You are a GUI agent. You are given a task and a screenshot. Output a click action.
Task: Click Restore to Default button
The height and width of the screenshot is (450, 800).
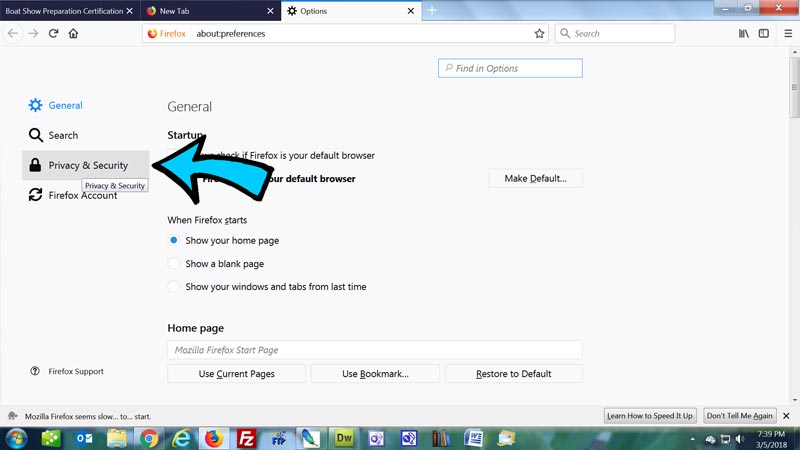pos(513,374)
